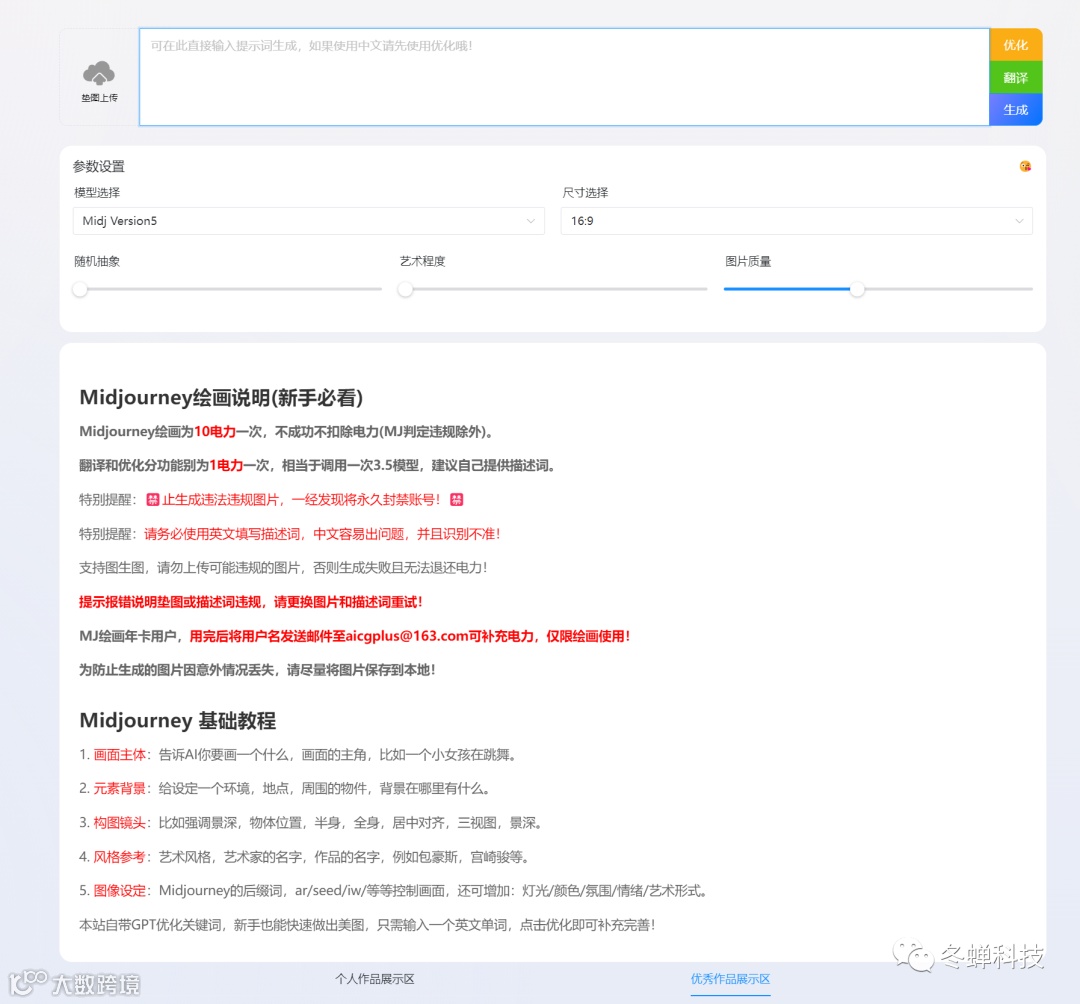The height and width of the screenshot is (1004, 1080).
Task: Open the 尺寸选择 dropdown showing 16:9
Action: point(796,221)
